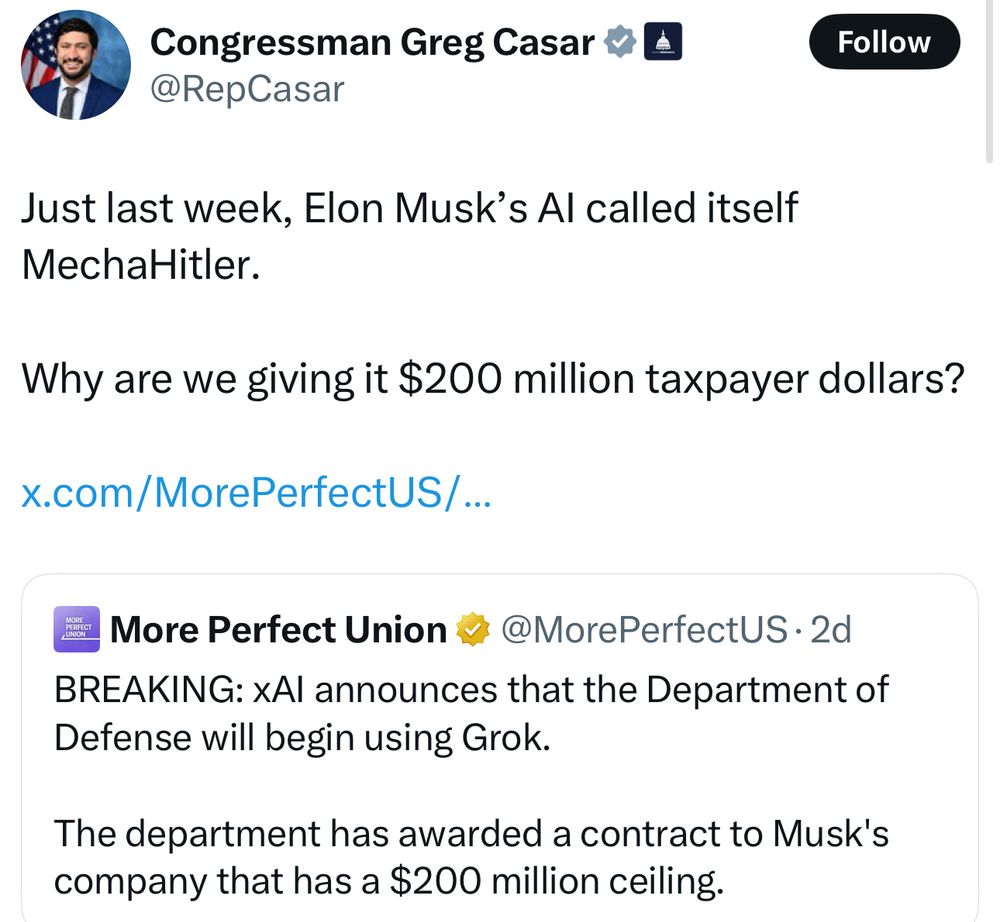
Task: Click the More Perfect Union logo avatar
Action: tap(77, 629)
